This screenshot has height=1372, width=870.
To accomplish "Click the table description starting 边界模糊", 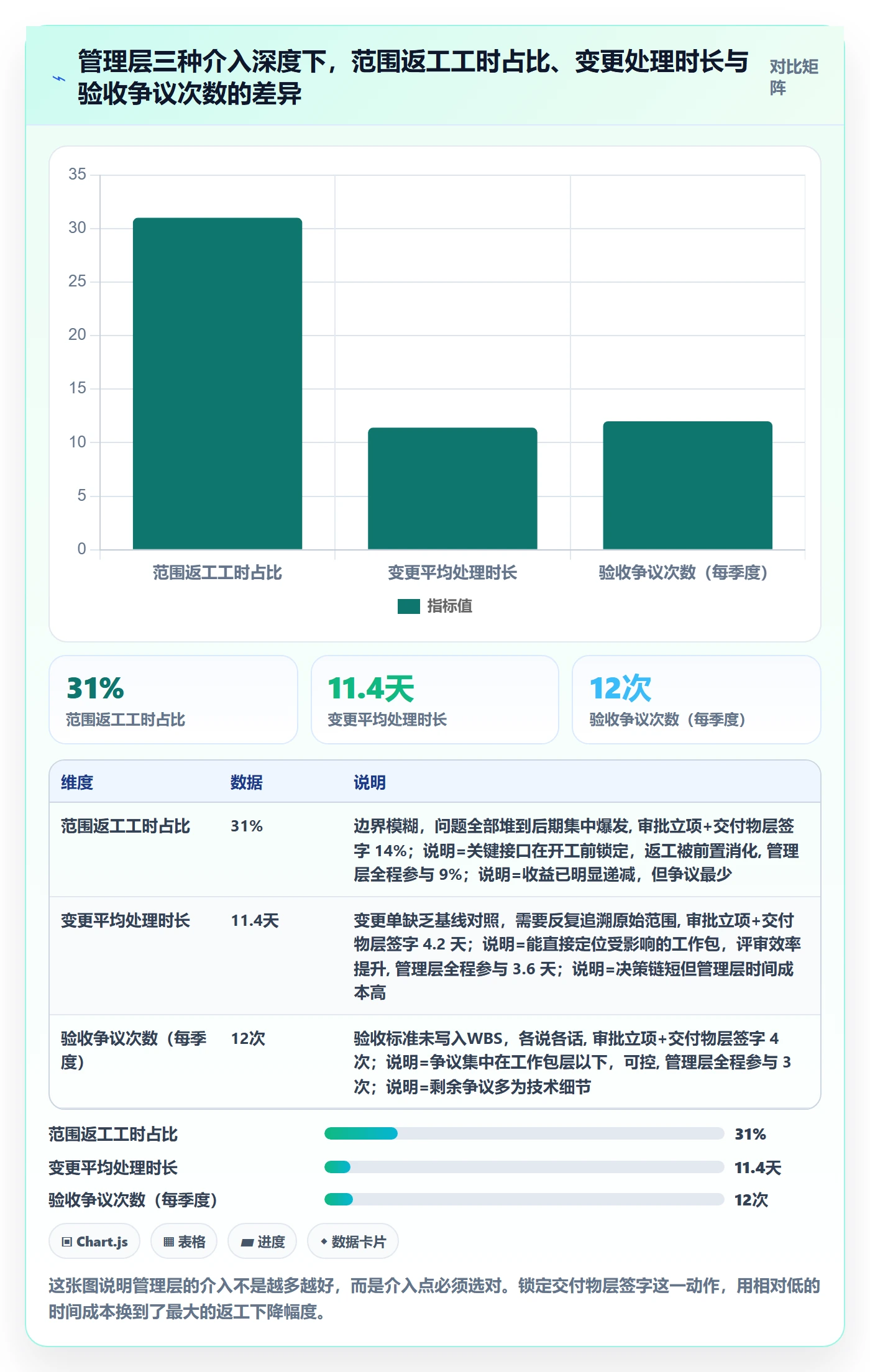I will 577,850.
